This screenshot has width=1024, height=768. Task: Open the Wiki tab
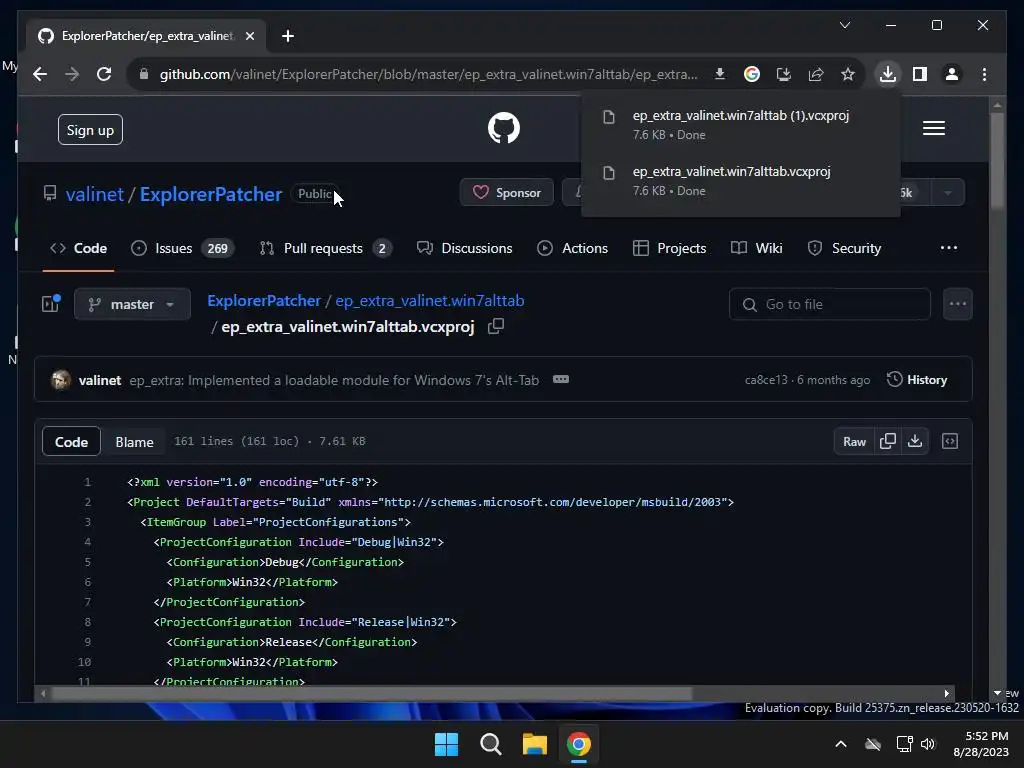pyautogui.click(x=757, y=248)
